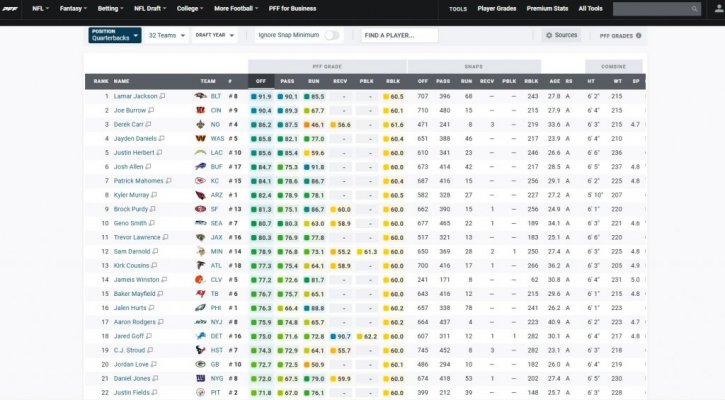This screenshot has width=725, height=400.
Task: Click the Eagles team logo
Action: 200,308
